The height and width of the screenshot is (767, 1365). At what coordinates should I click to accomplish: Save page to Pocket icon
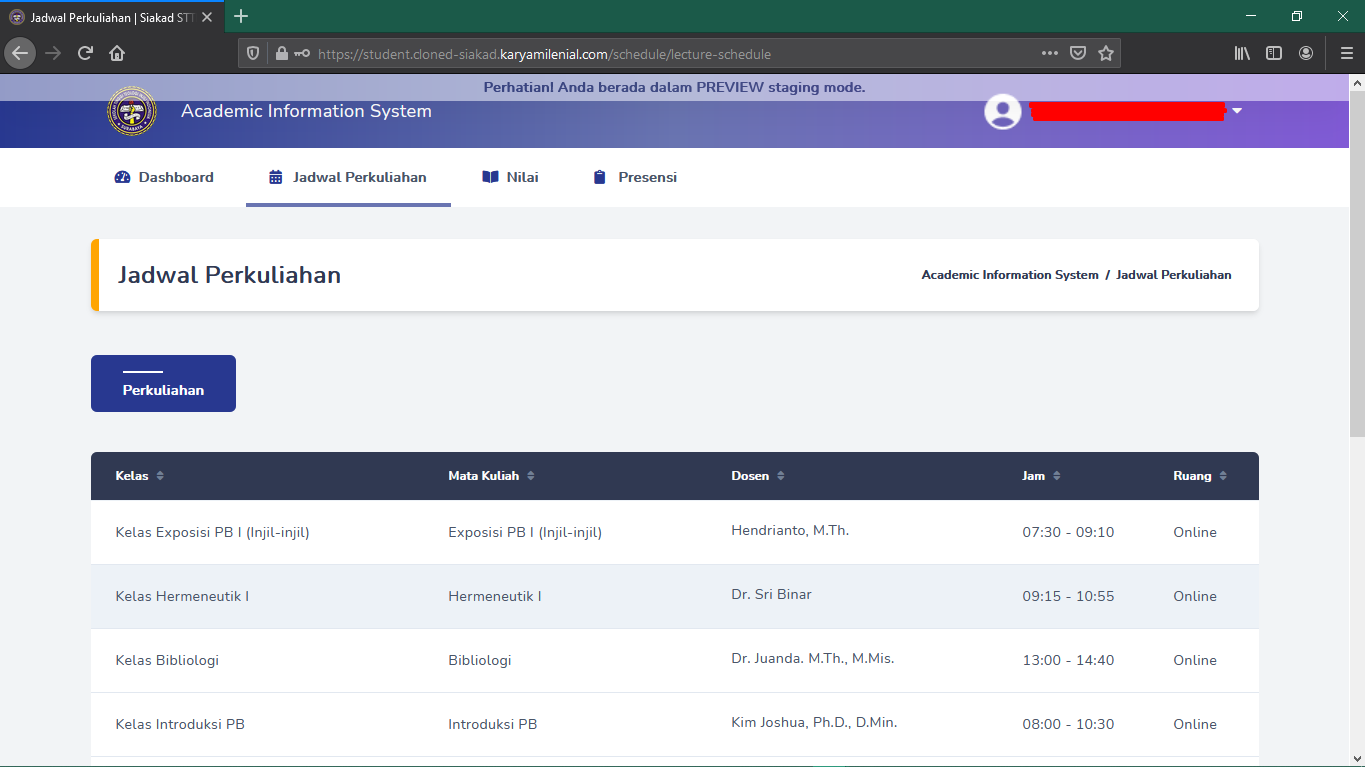[x=1078, y=54]
